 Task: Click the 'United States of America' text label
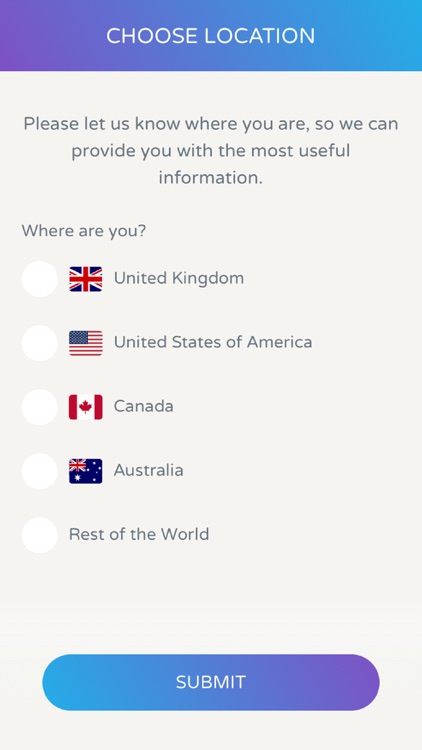click(213, 342)
